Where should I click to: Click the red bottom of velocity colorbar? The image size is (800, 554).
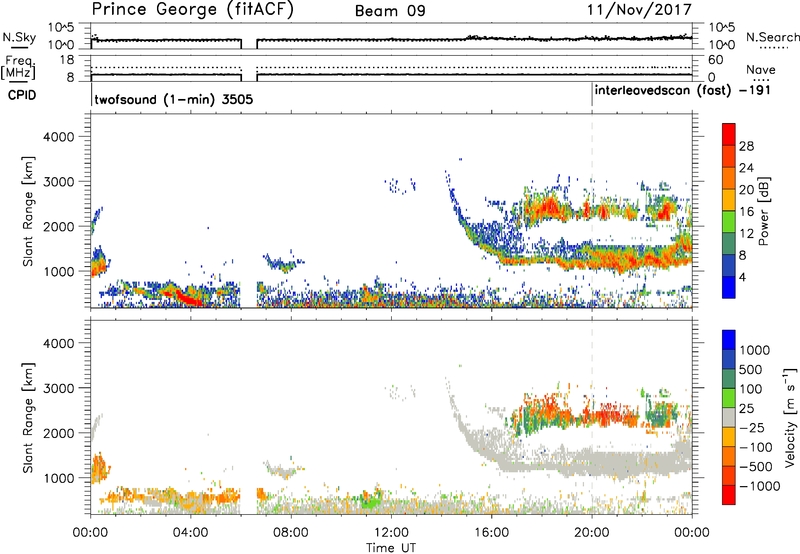coord(729,495)
